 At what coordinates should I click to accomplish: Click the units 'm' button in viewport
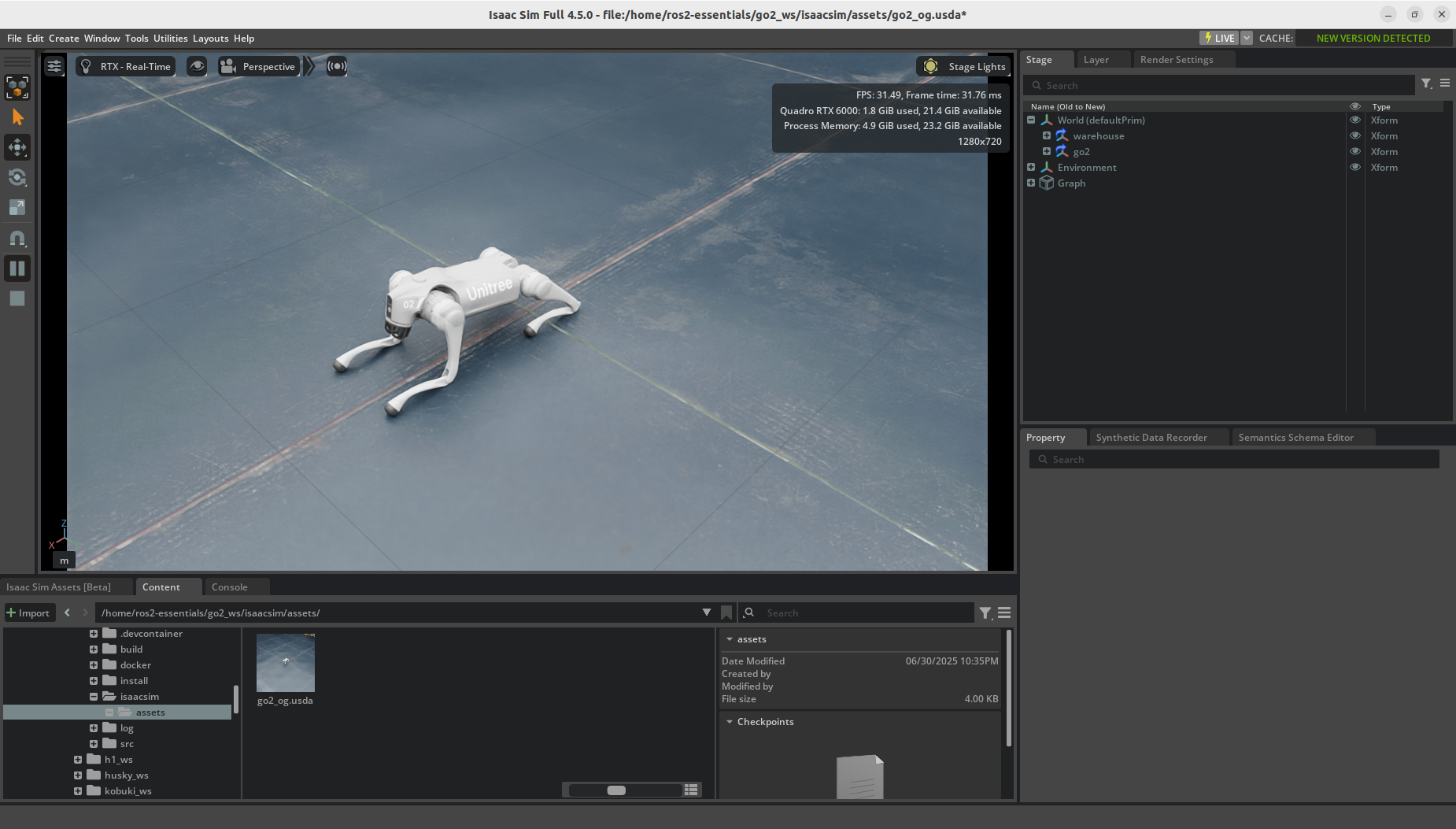click(x=64, y=561)
